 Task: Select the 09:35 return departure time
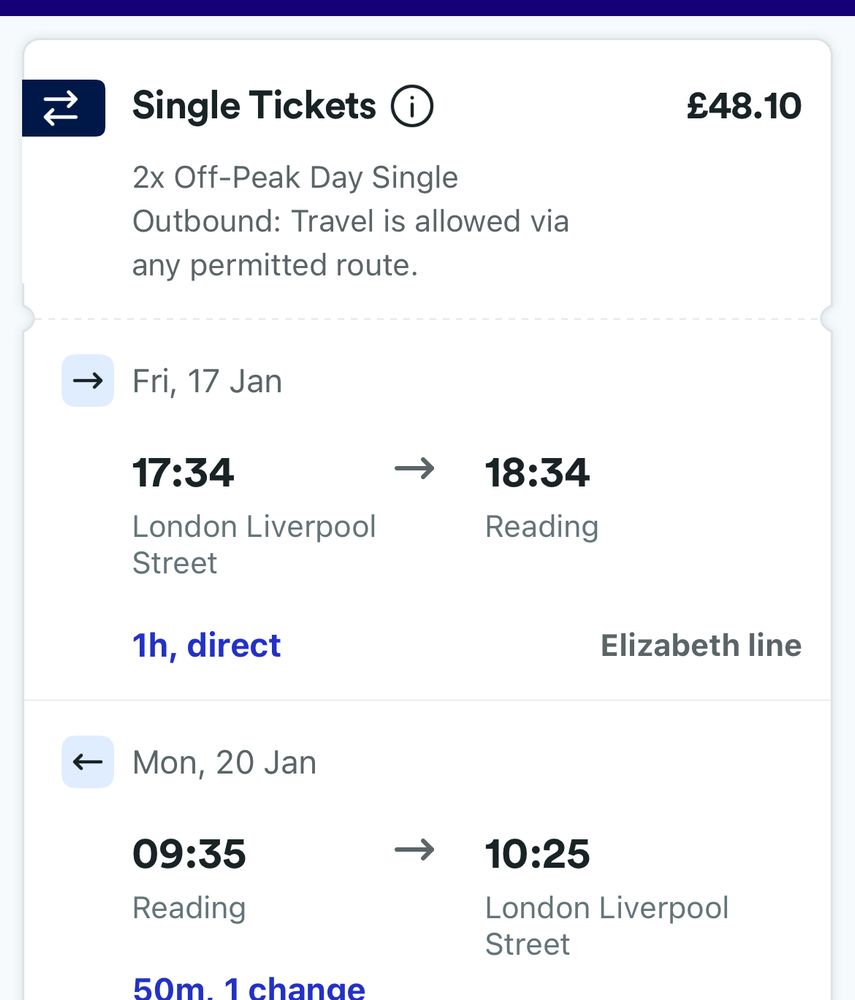pos(189,854)
